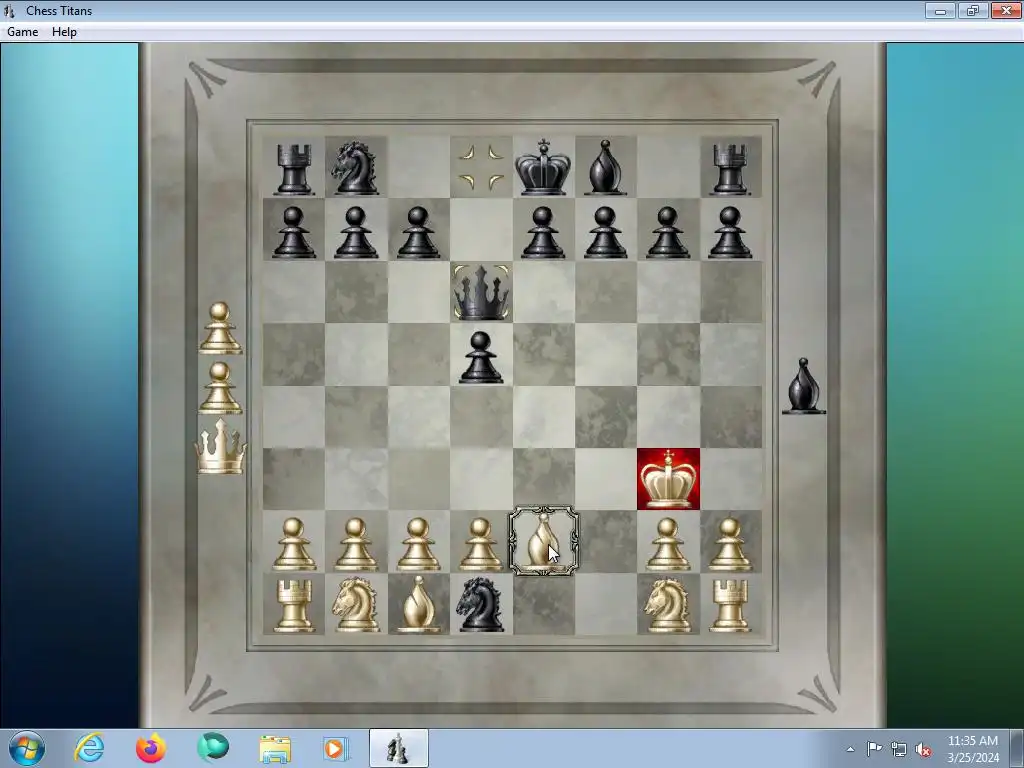
Task: Open Windows Media Player from the taskbar
Action: coord(336,748)
